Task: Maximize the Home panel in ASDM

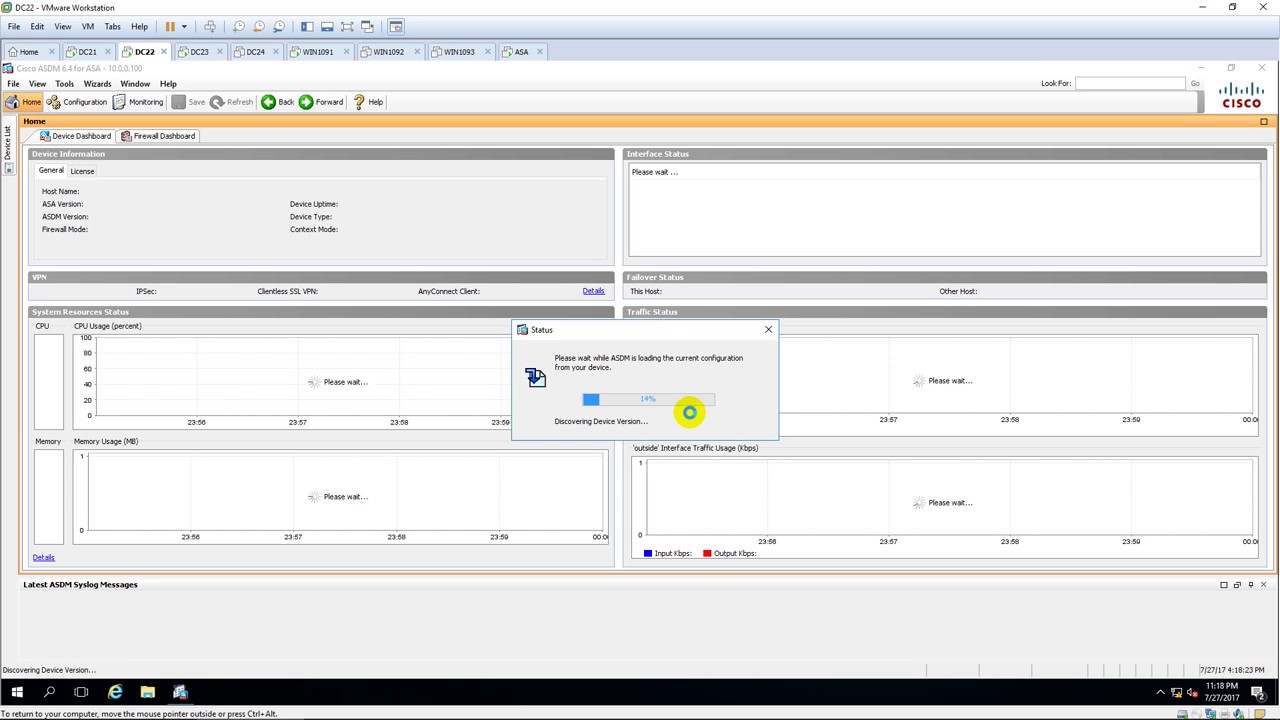Action: [x=1264, y=121]
